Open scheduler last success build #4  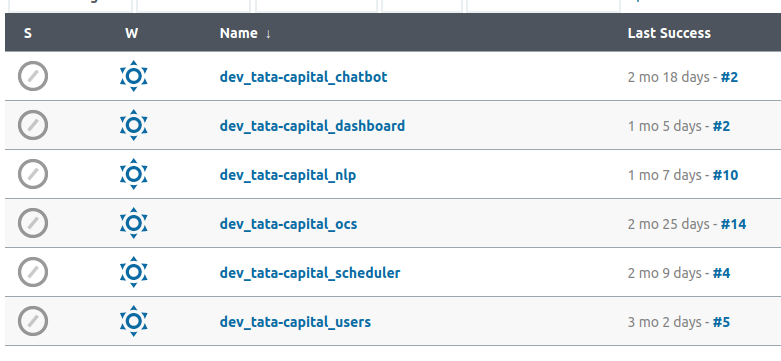[721, 273]
